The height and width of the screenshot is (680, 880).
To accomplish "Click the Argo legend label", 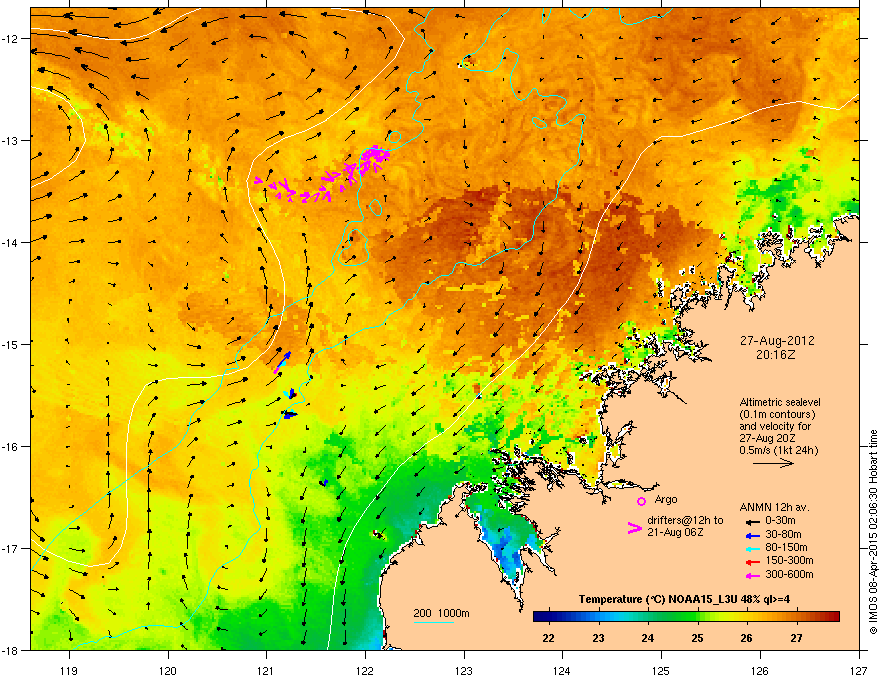I will 666,500.
